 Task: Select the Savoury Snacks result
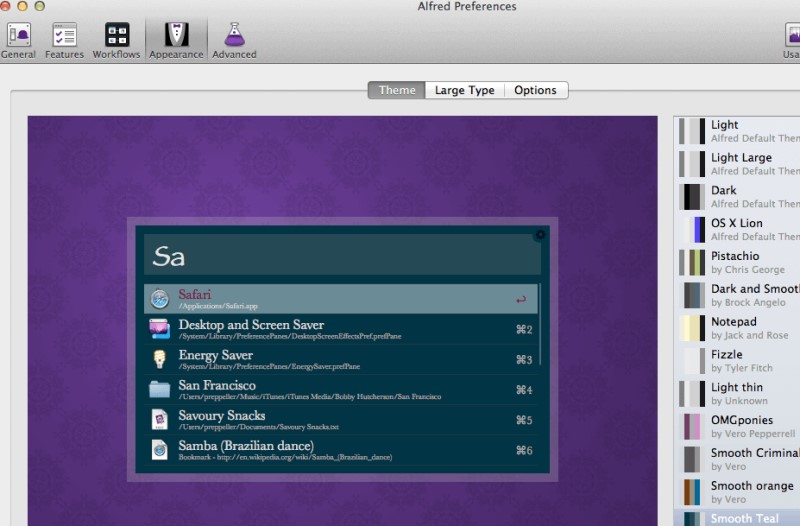click(x=341, y=420)
